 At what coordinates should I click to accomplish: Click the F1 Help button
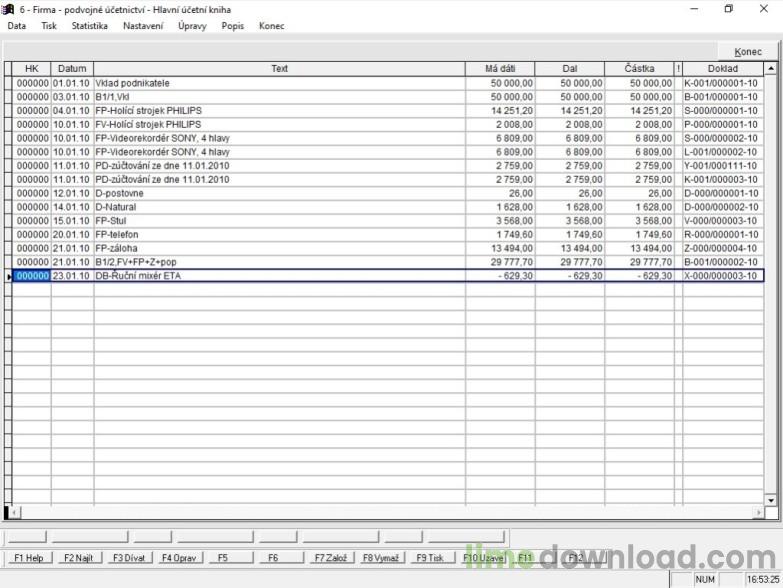28,558
